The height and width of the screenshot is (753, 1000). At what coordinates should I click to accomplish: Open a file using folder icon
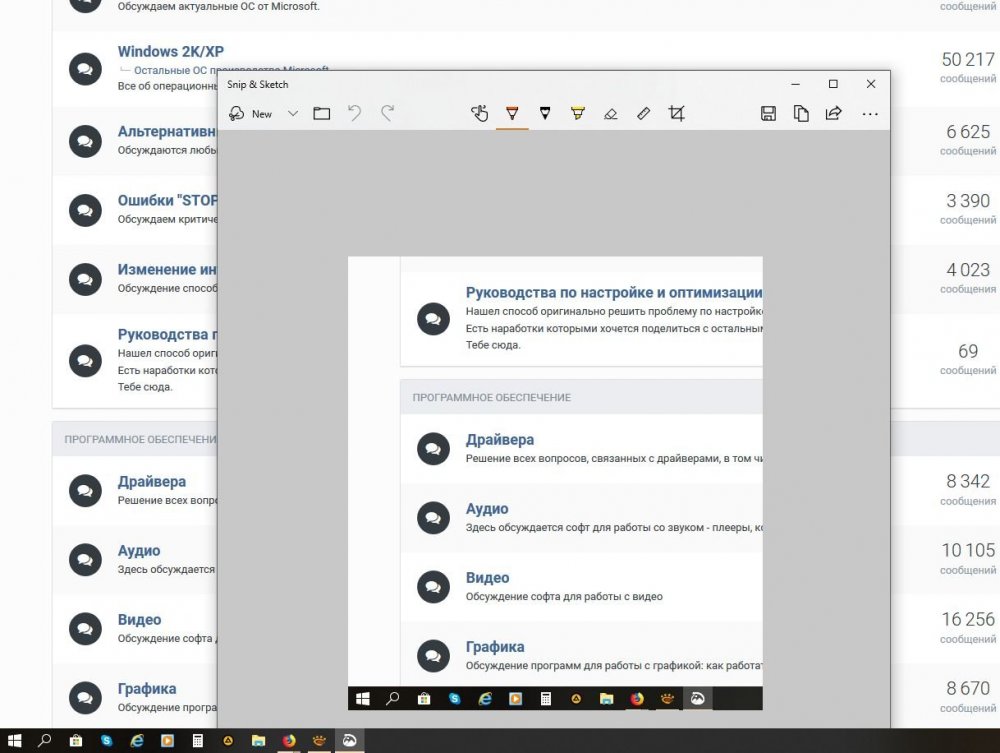tap(322, 114)
